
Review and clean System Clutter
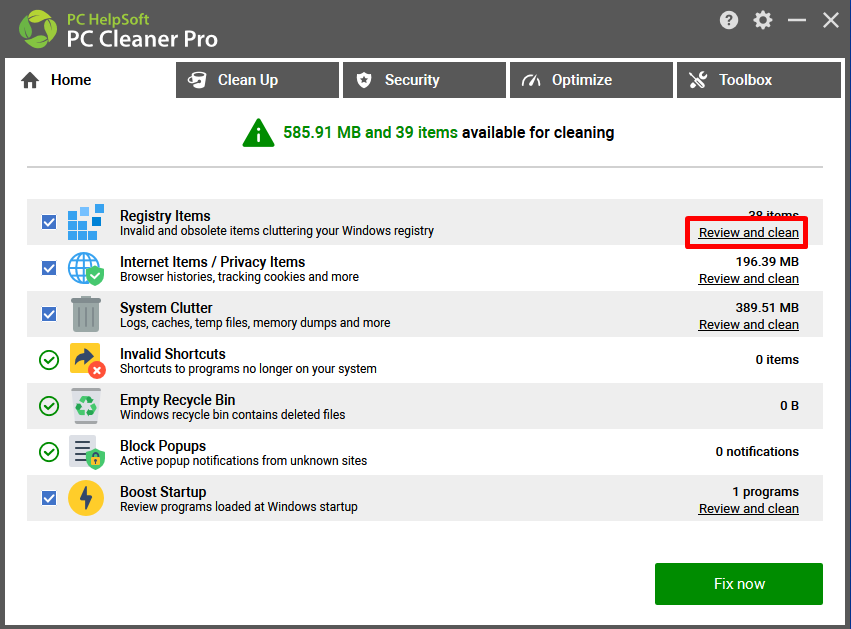tap(748, 325)
